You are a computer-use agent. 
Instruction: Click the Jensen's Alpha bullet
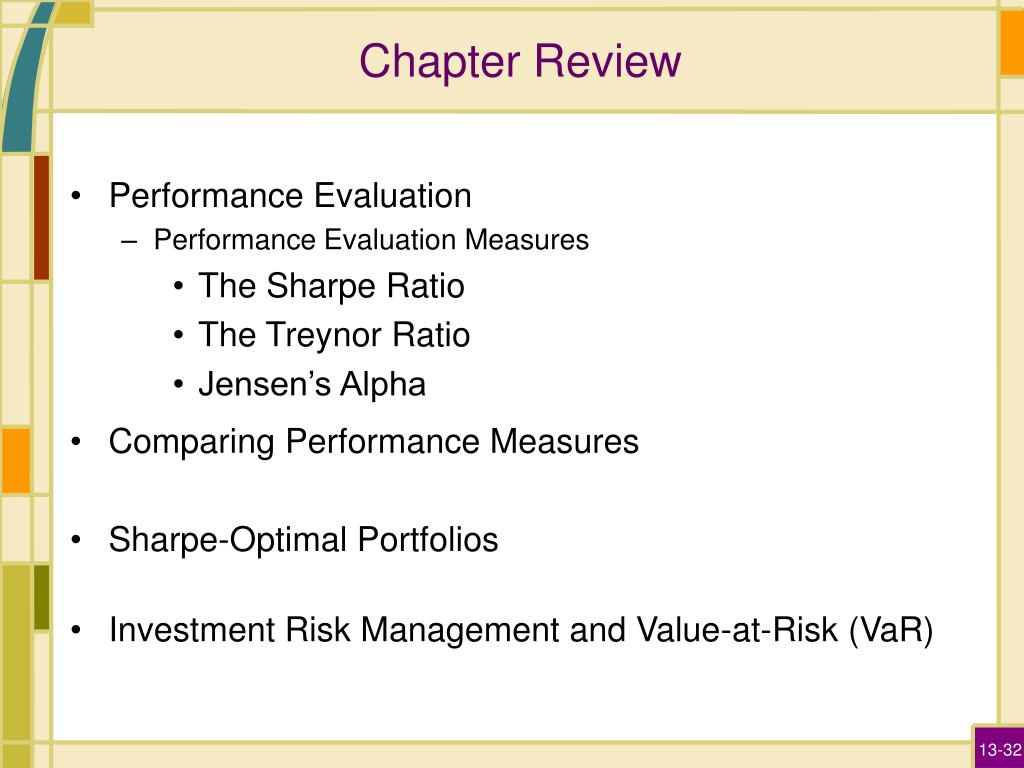312,384
